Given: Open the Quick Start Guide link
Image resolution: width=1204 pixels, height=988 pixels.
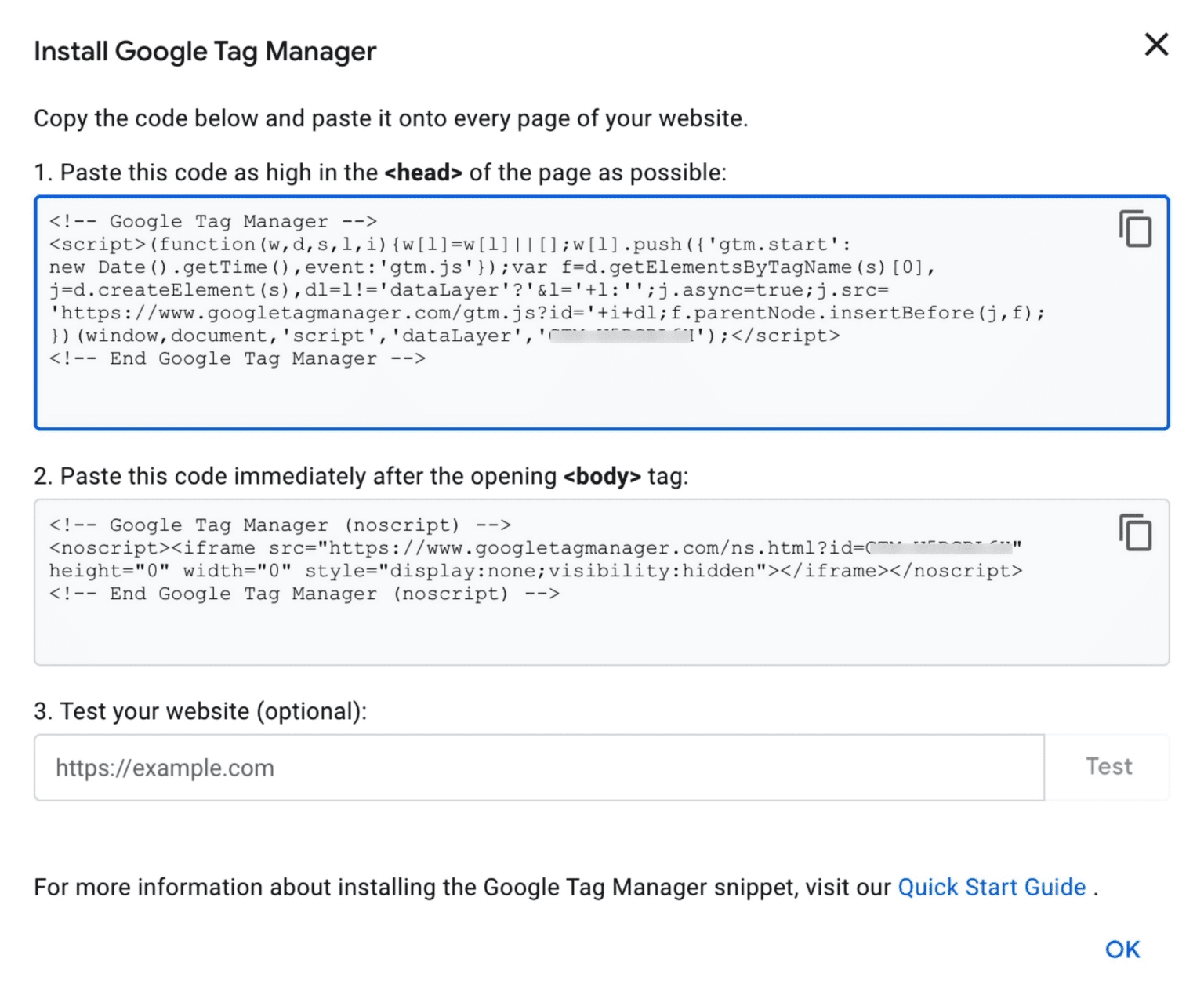Looking at the screenshot, I should [x=992, y=888].
